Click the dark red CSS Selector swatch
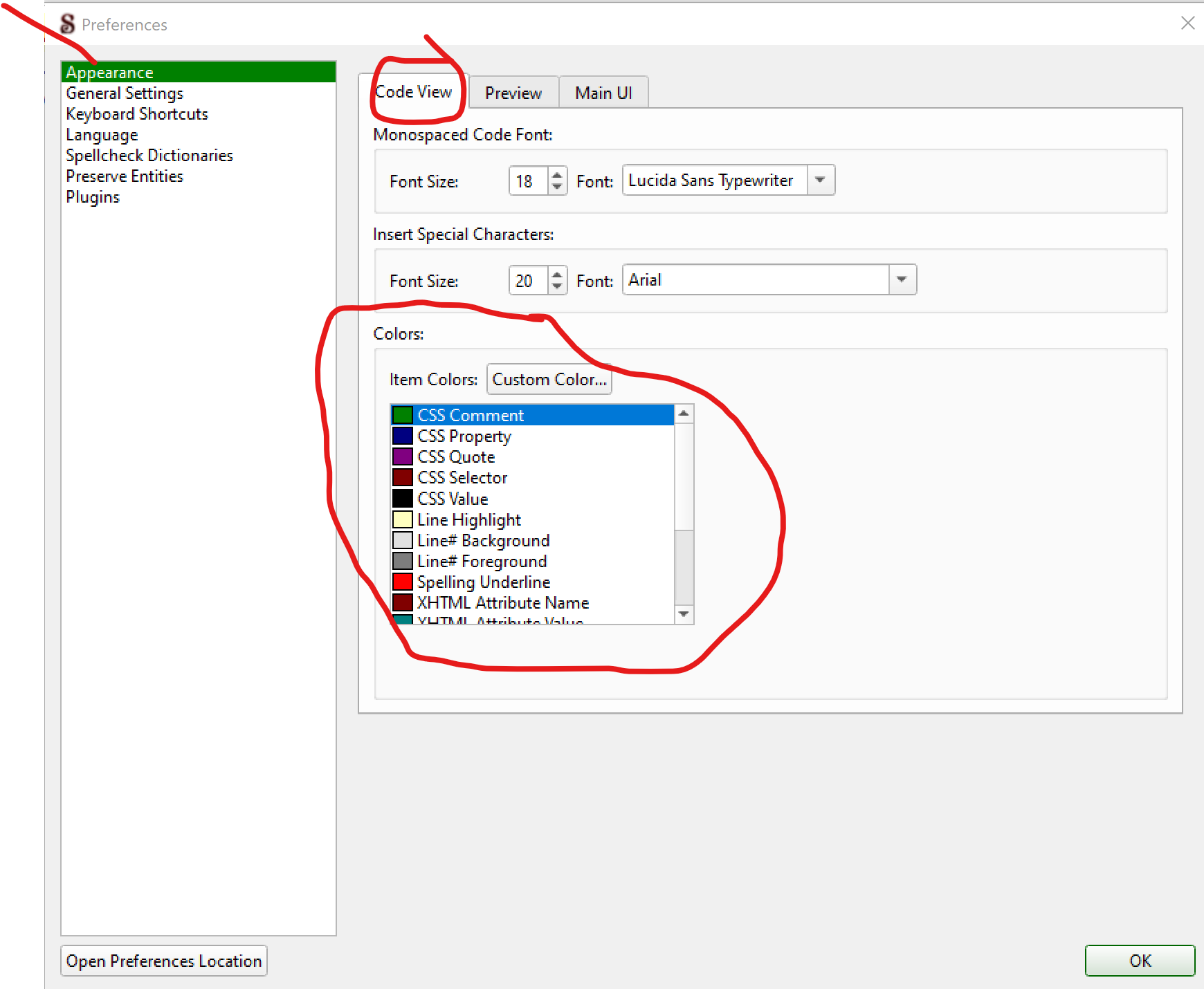Screen dimensions: 1204x989 (x=403, y=477)
